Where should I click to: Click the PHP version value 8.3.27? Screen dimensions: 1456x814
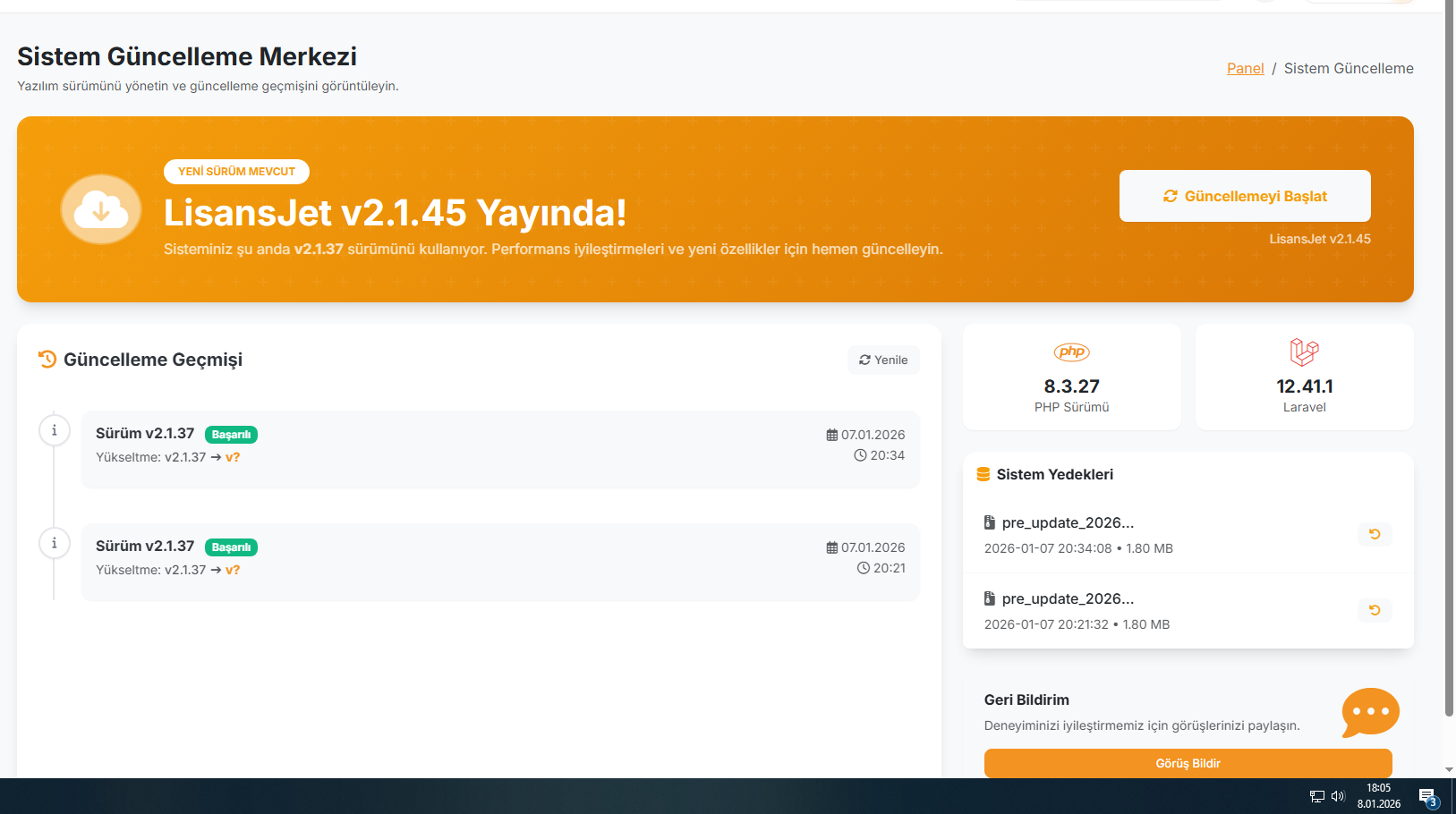pos(1072,386)
